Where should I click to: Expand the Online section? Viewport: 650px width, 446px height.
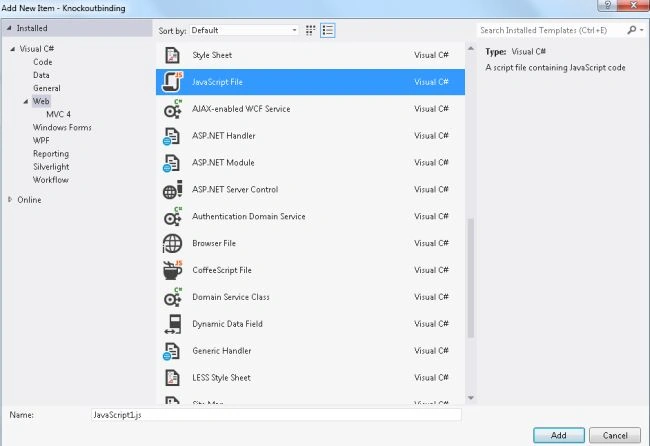click(x=10, y=199)
